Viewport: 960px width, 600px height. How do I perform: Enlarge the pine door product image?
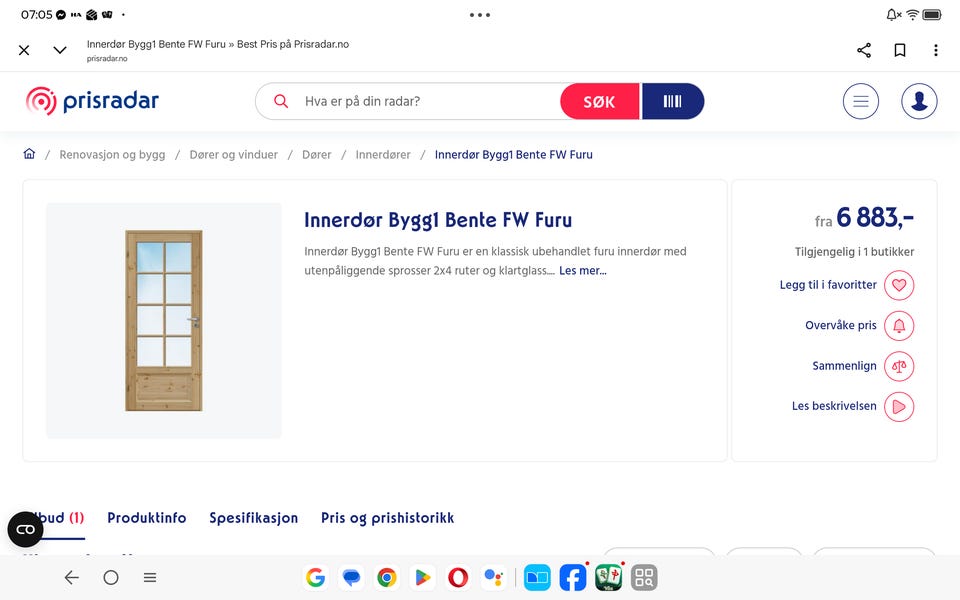(164, 320)
